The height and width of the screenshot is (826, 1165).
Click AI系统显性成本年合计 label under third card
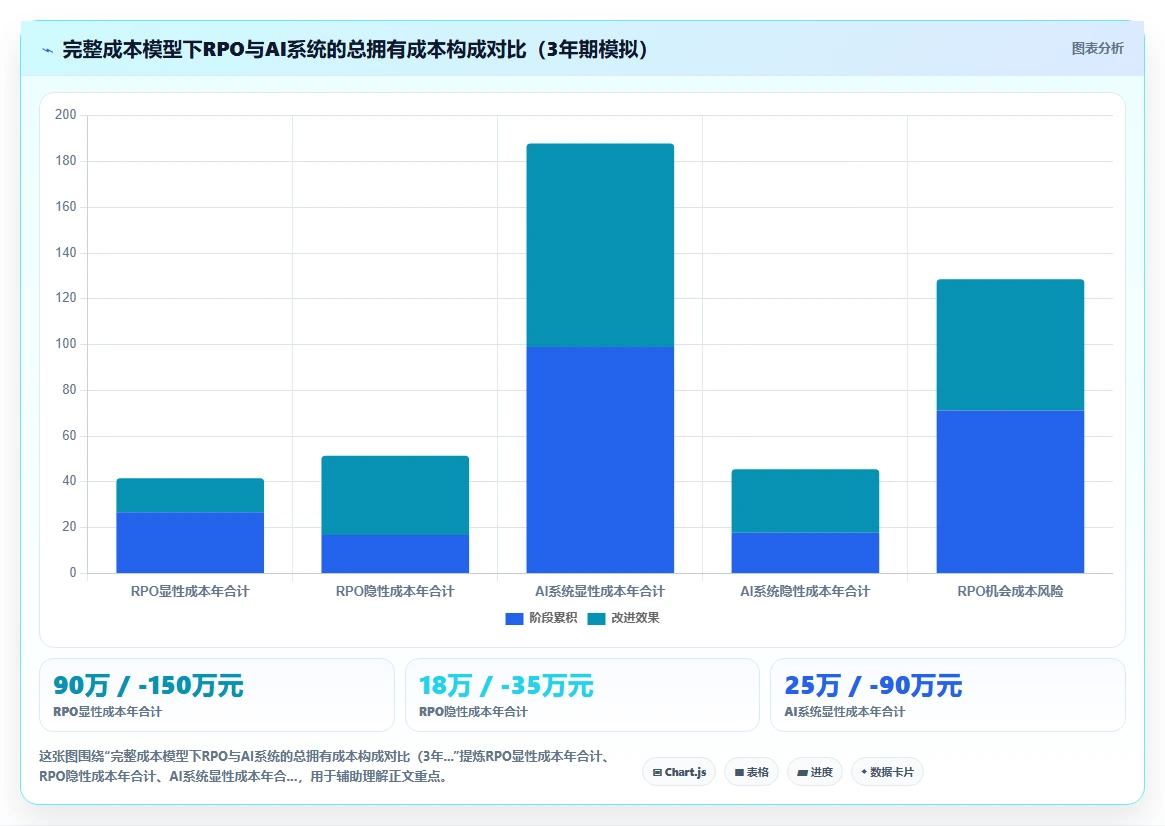[845, 712]
